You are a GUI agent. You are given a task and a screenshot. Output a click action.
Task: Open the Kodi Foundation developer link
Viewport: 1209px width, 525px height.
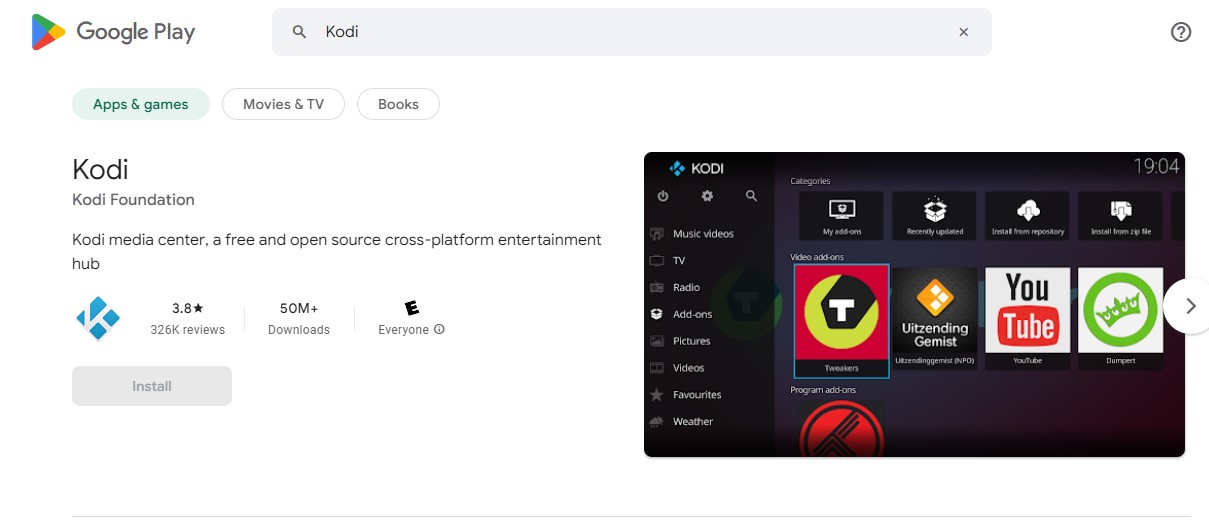133,199
